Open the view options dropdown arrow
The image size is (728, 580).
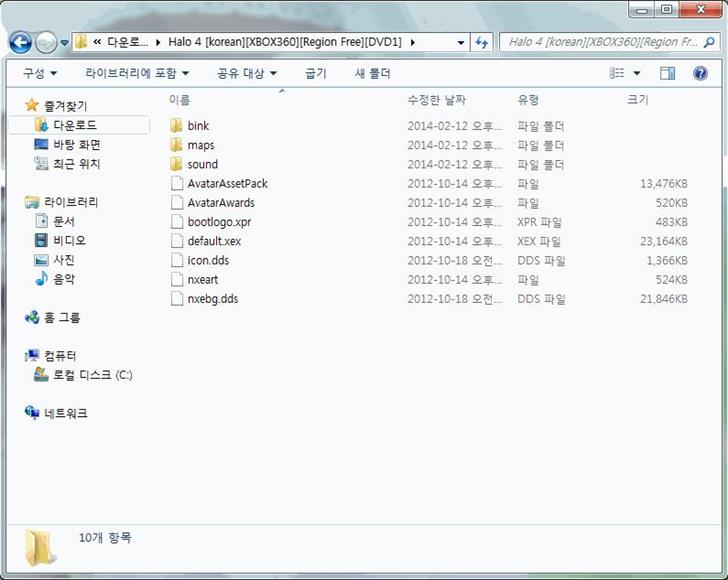[637, 73]
